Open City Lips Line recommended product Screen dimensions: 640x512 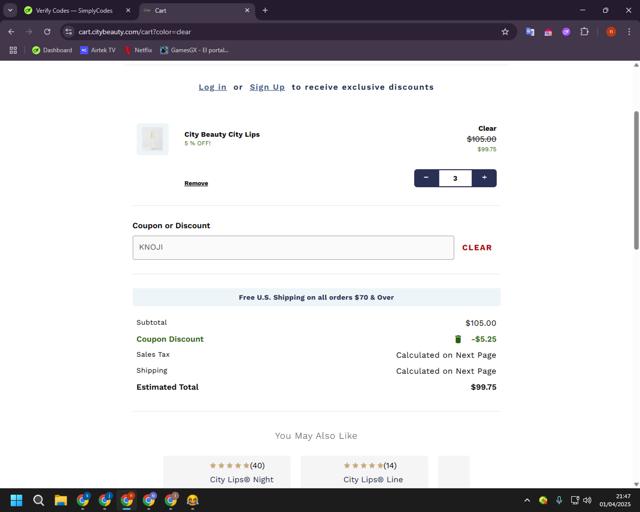click(373, 480)
